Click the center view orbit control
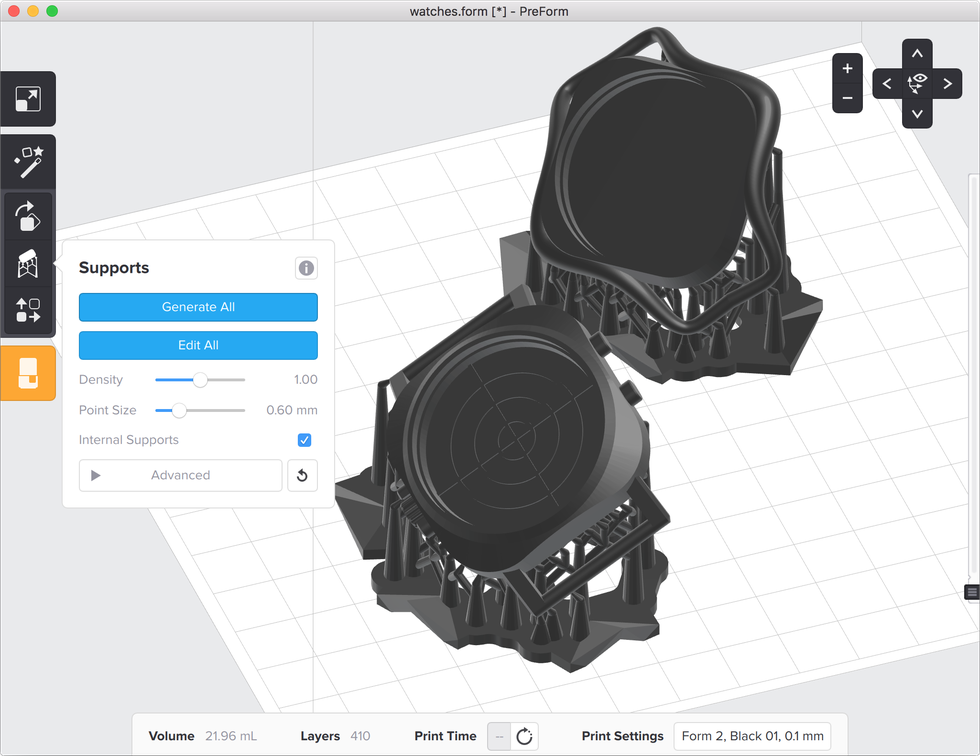Image resolution: width=980 pixels, height=756 pixels. click(x=917, y=83)
